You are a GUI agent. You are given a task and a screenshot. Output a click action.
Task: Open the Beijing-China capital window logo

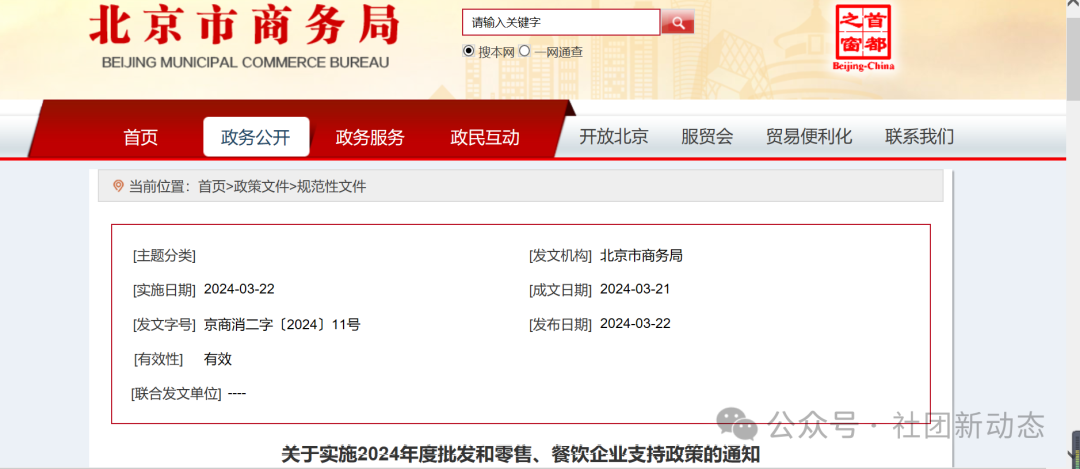point(863,37)
